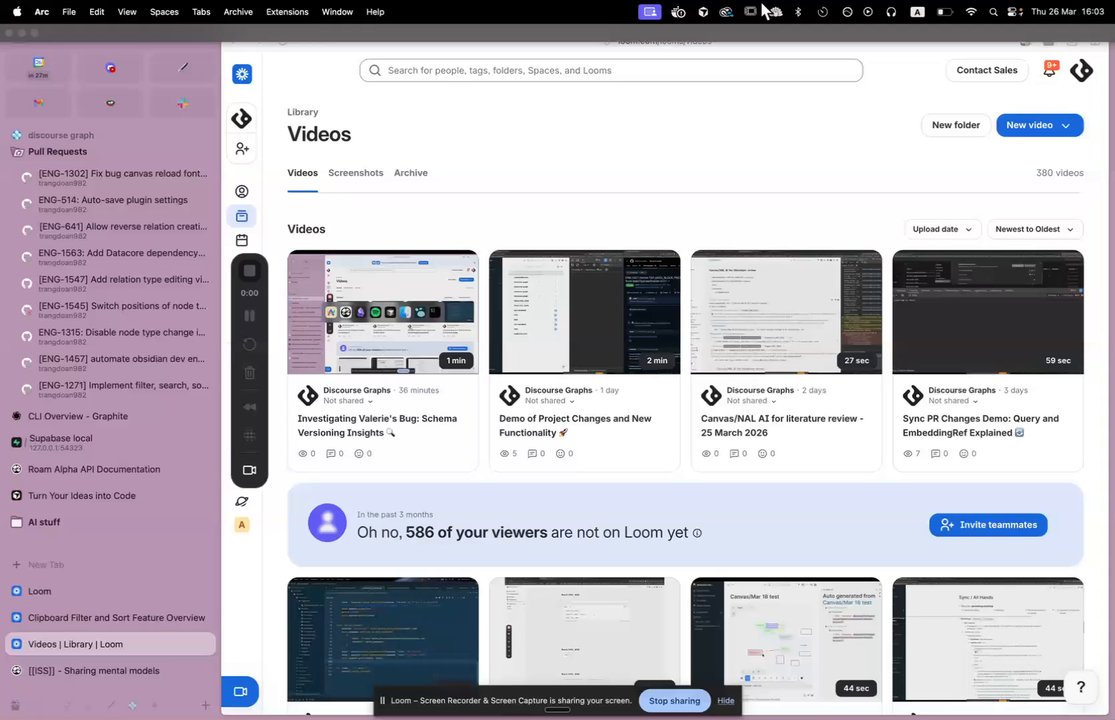Open the Spaces menu in menu bar
The width and height of the screenshot is (1115, 720).
coord(164,11)
